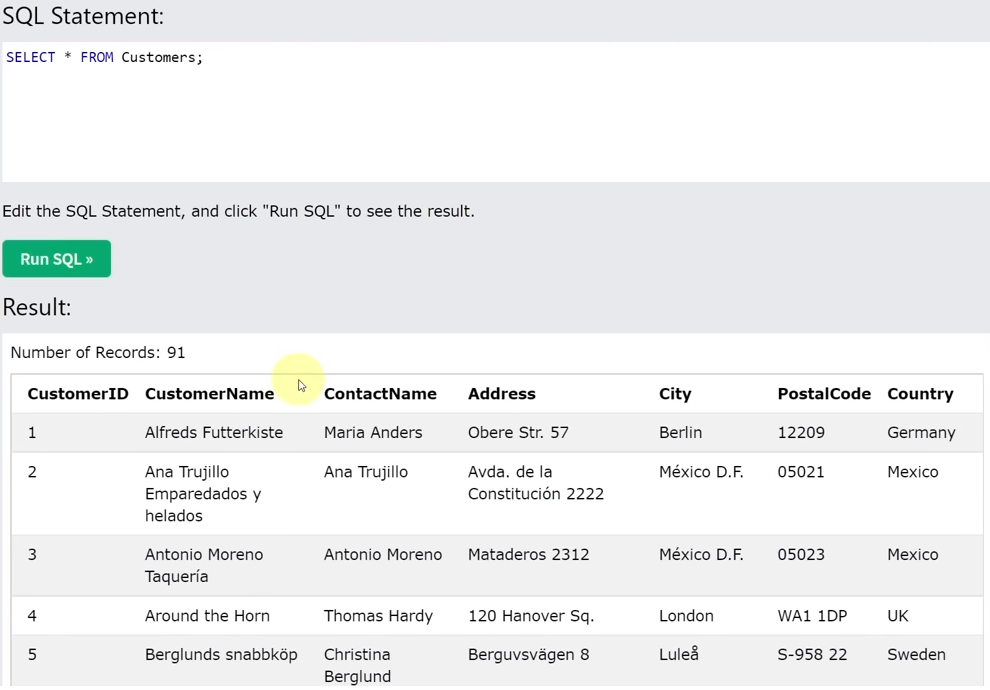Click the SQL Statement heading
990x690 pixels.
click(83, 16)
